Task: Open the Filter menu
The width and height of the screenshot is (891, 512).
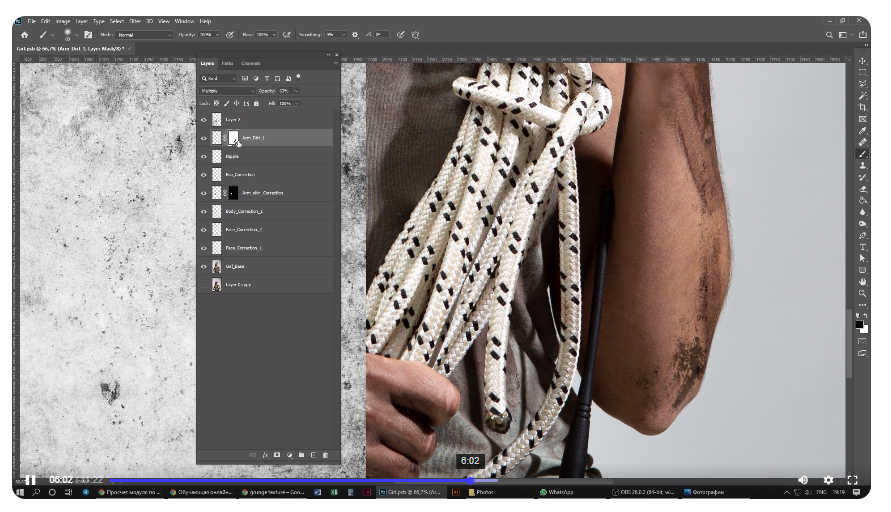Action: click(136, 21)
